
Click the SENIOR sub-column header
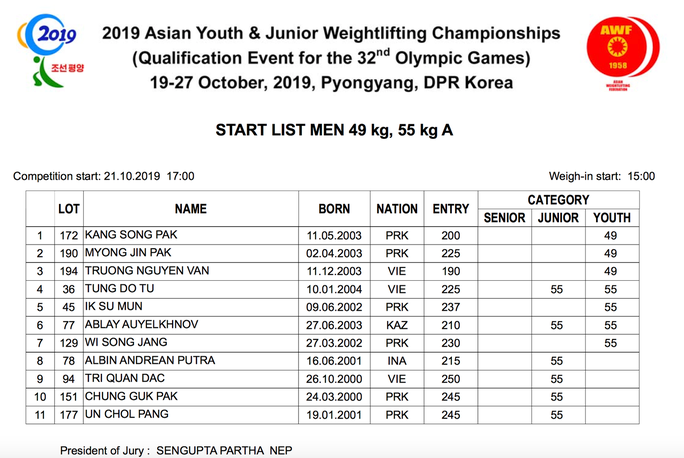[504, 218]
